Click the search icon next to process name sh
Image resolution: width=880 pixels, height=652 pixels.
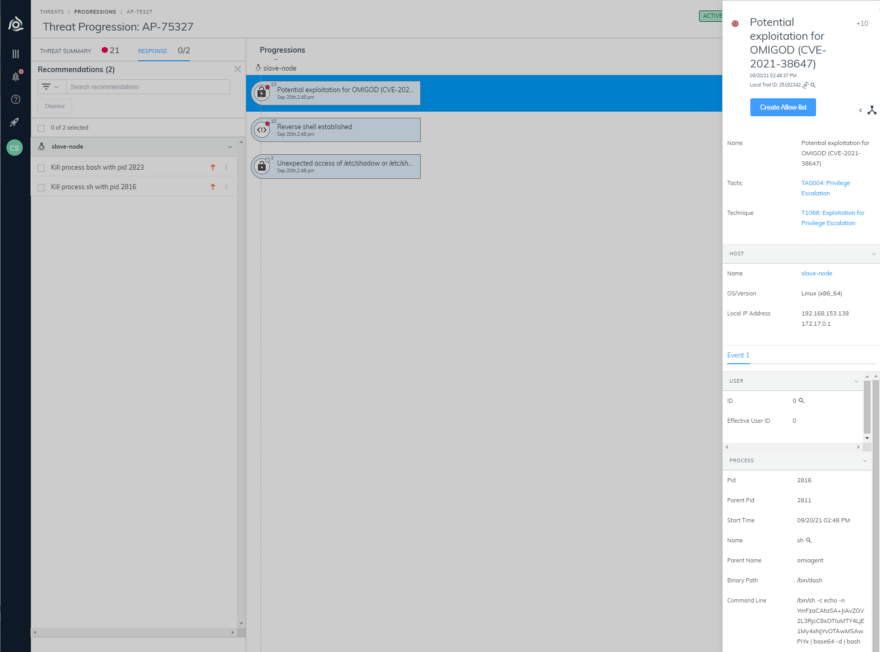click(x=809, y=540)
